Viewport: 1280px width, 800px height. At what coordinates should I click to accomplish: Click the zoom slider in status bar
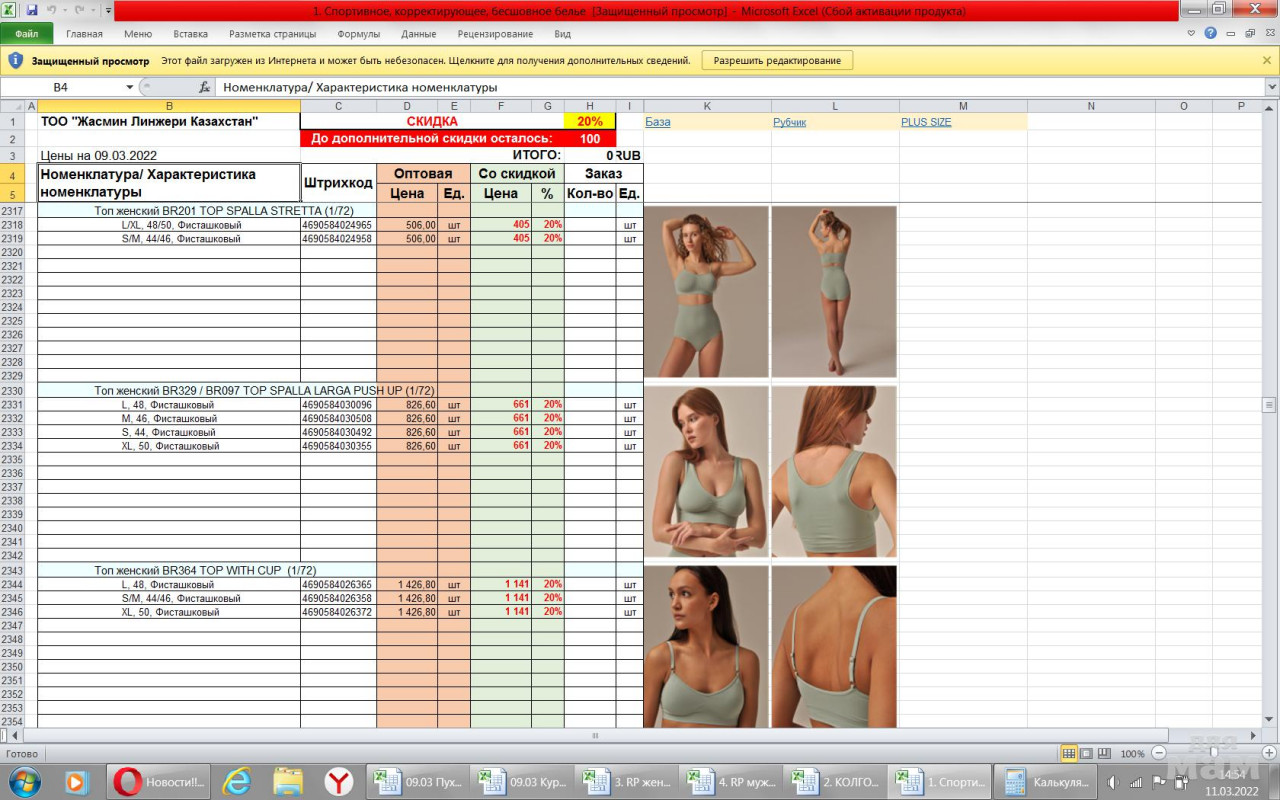(1212, 753)
